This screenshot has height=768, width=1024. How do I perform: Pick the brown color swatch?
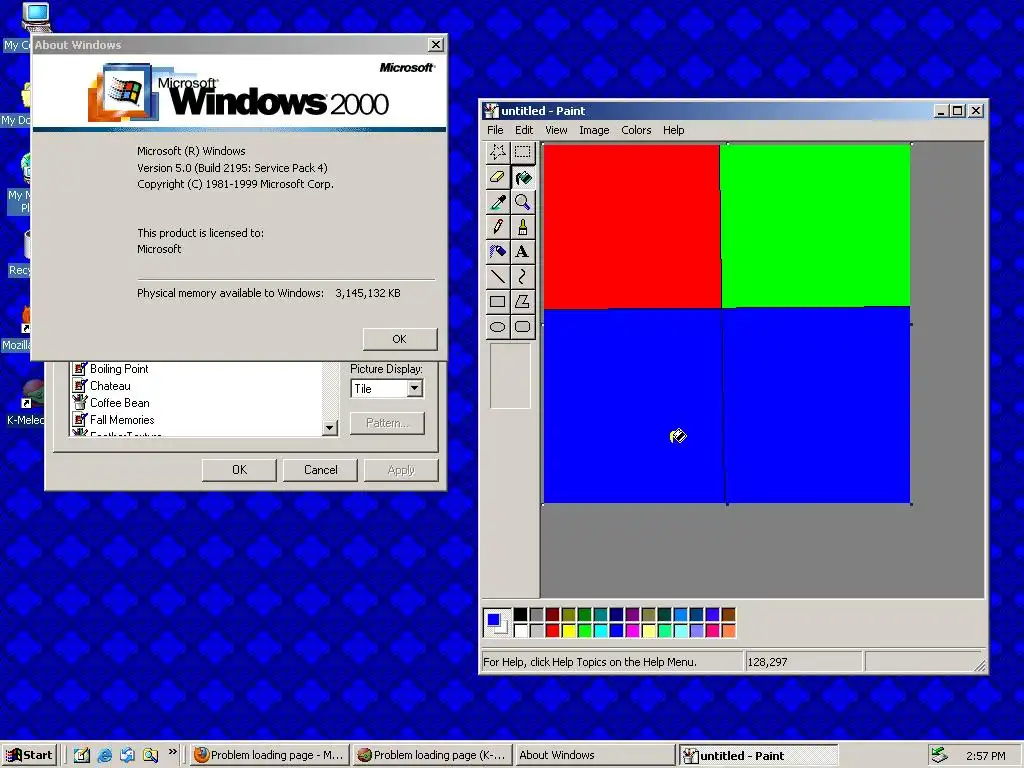[728, 615]
